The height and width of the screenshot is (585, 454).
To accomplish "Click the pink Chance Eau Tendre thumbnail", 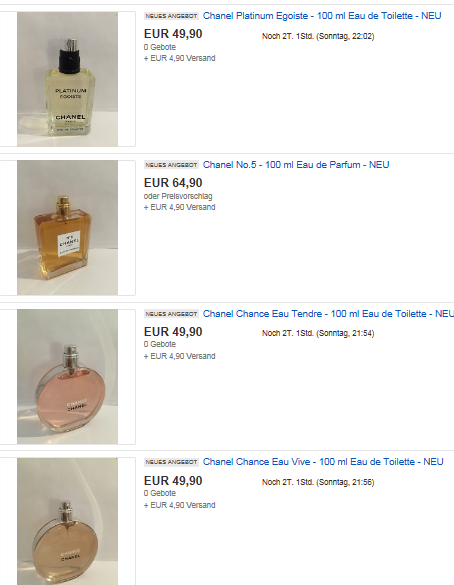I will point(68,377).
